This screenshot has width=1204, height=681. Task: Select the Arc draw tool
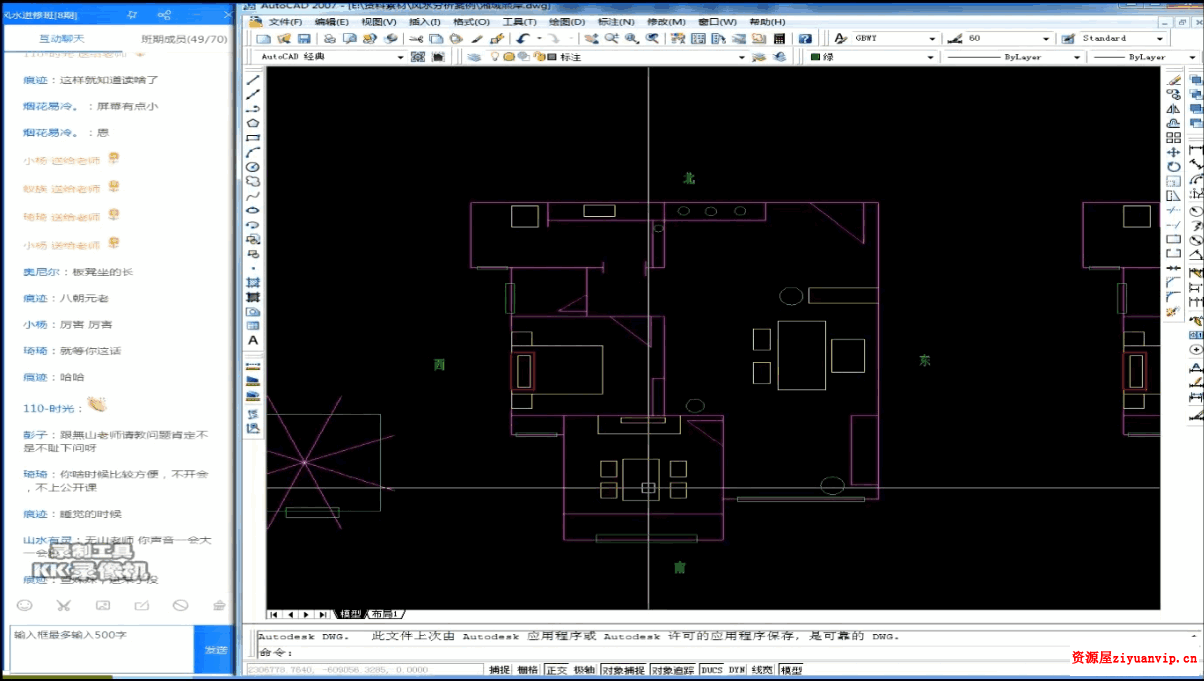[x=253, y=152]
